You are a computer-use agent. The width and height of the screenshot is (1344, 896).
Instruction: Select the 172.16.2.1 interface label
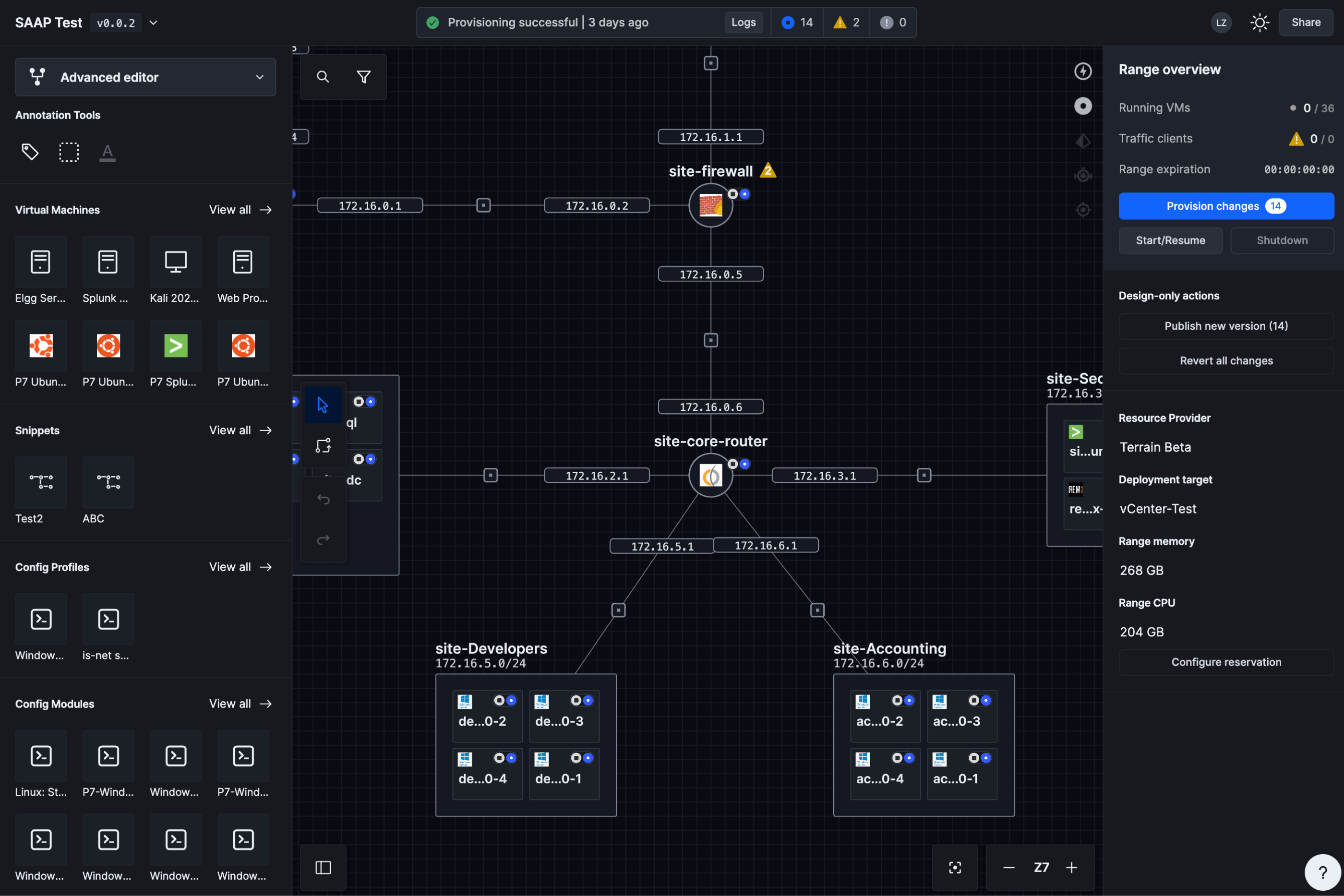(597, 476)
